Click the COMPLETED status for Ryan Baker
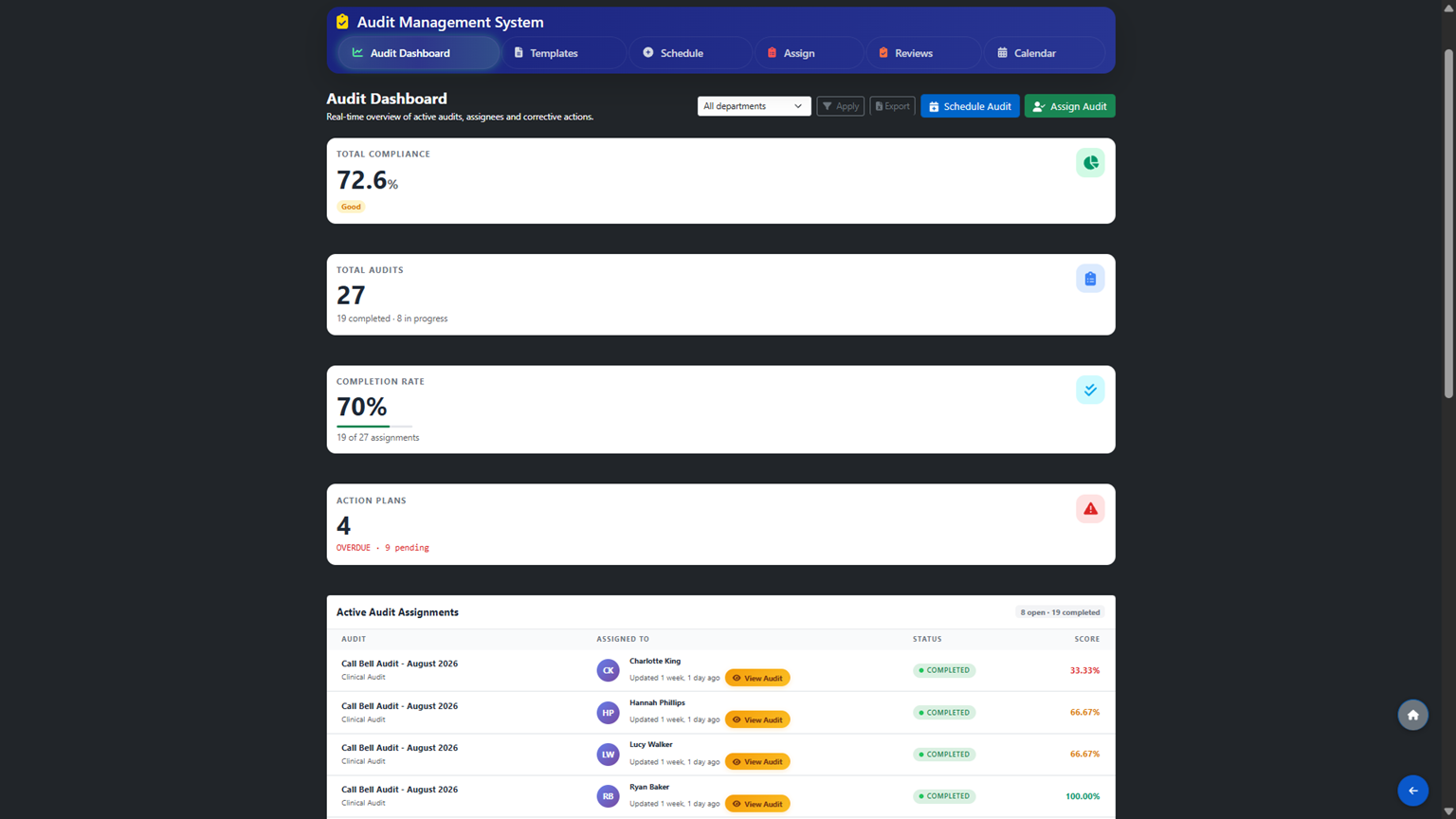 tap(943, 796)
